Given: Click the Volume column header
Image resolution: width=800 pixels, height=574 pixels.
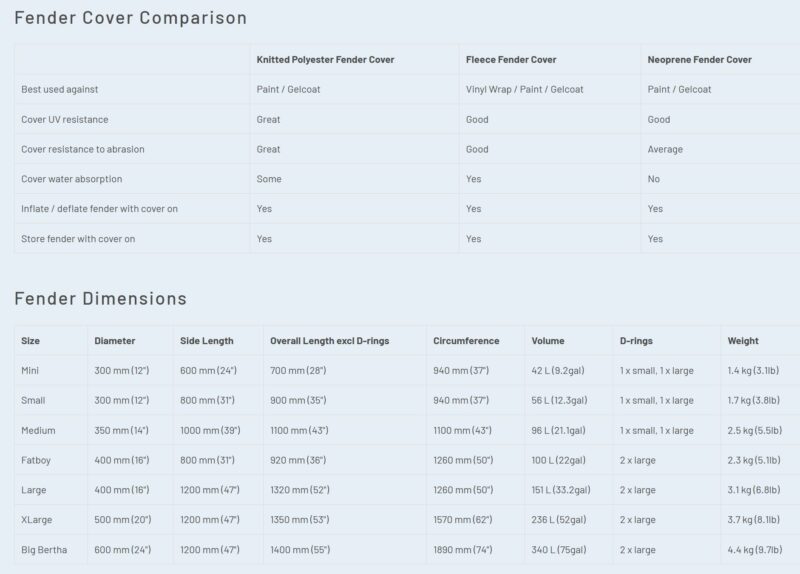Looking at the screenshot, I should click(x=548, y=341).
